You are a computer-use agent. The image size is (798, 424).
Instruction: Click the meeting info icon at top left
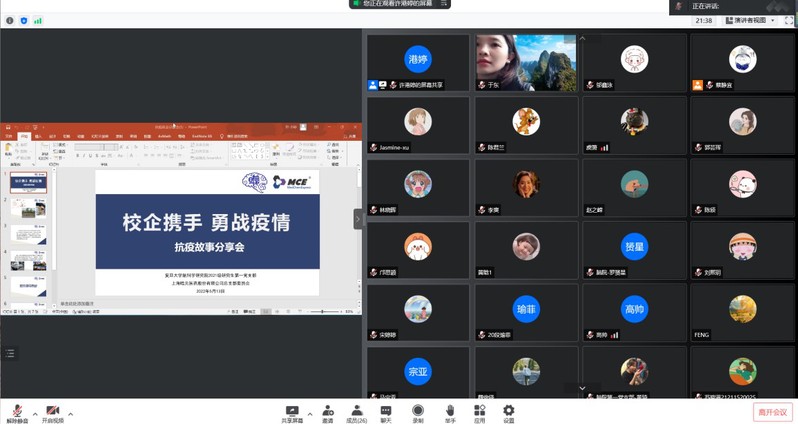(x=10, y=20)
